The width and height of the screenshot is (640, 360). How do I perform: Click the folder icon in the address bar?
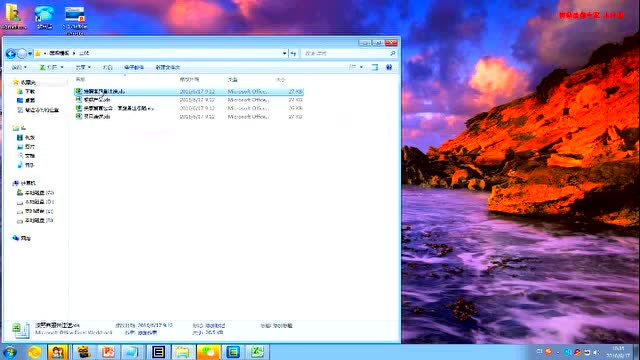tap(38, 53)
